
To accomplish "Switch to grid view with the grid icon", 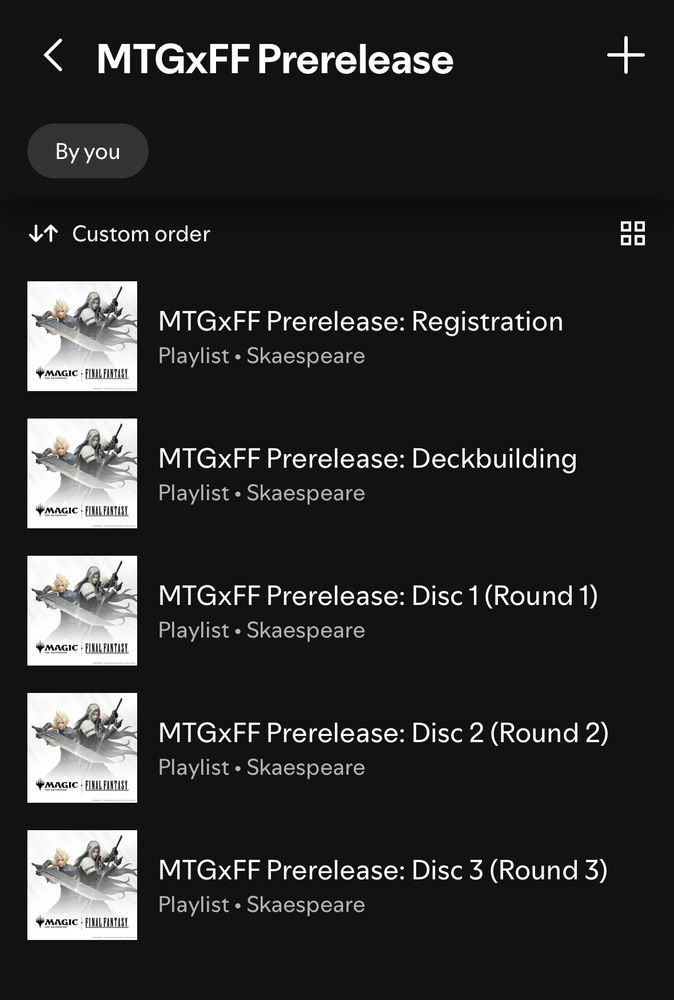I will click(x=633, y=233).
